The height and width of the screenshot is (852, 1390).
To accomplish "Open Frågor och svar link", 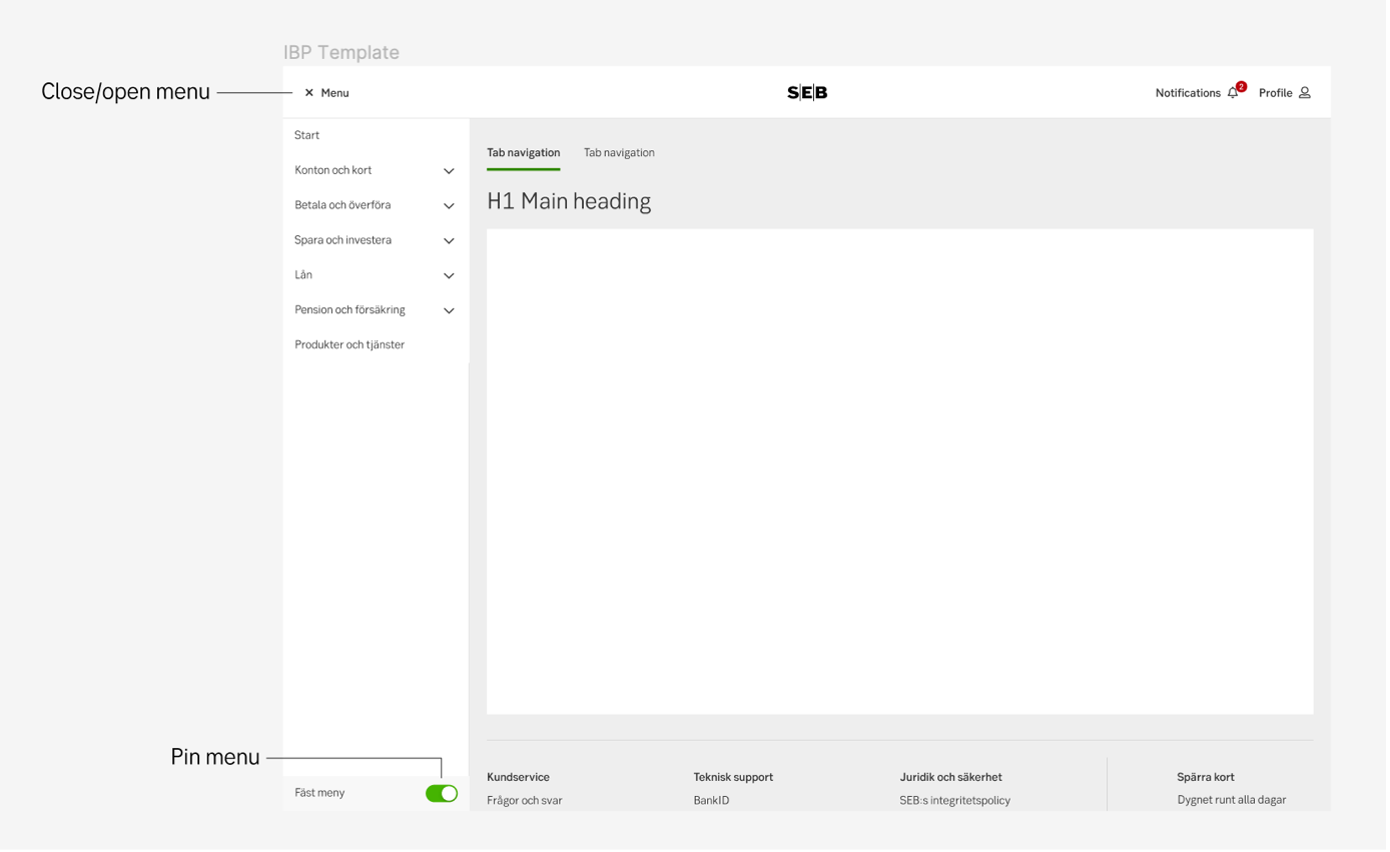I will point(524,800).
